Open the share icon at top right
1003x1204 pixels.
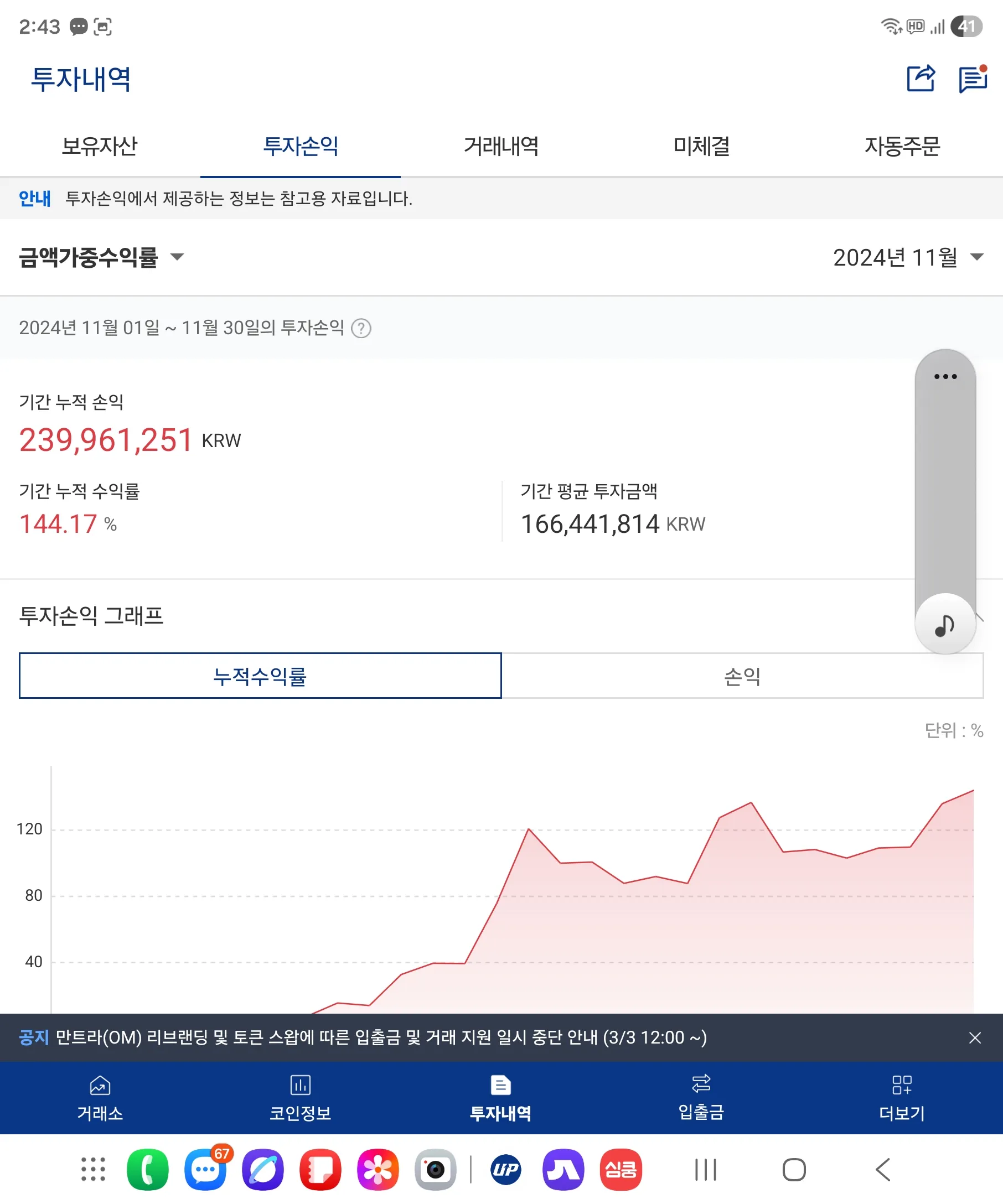pyautogui.click(x=920, y=80)
